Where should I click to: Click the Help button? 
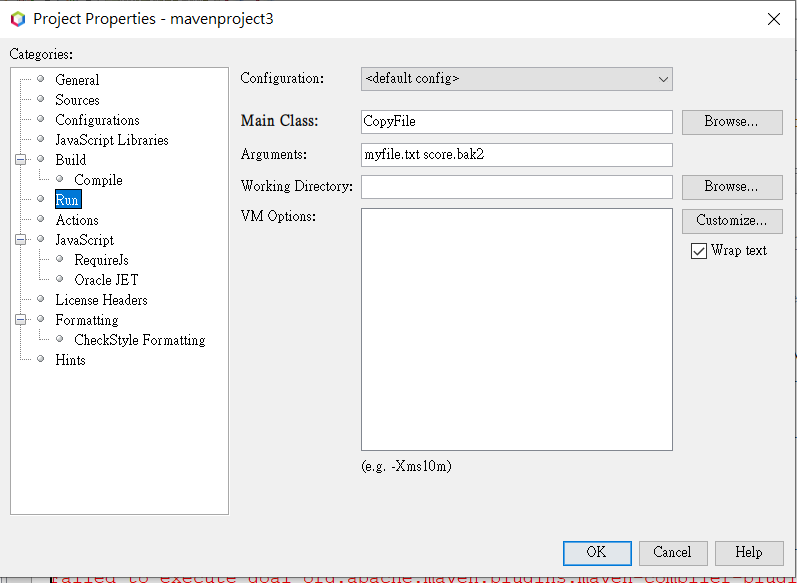click(x=749, y=553)
